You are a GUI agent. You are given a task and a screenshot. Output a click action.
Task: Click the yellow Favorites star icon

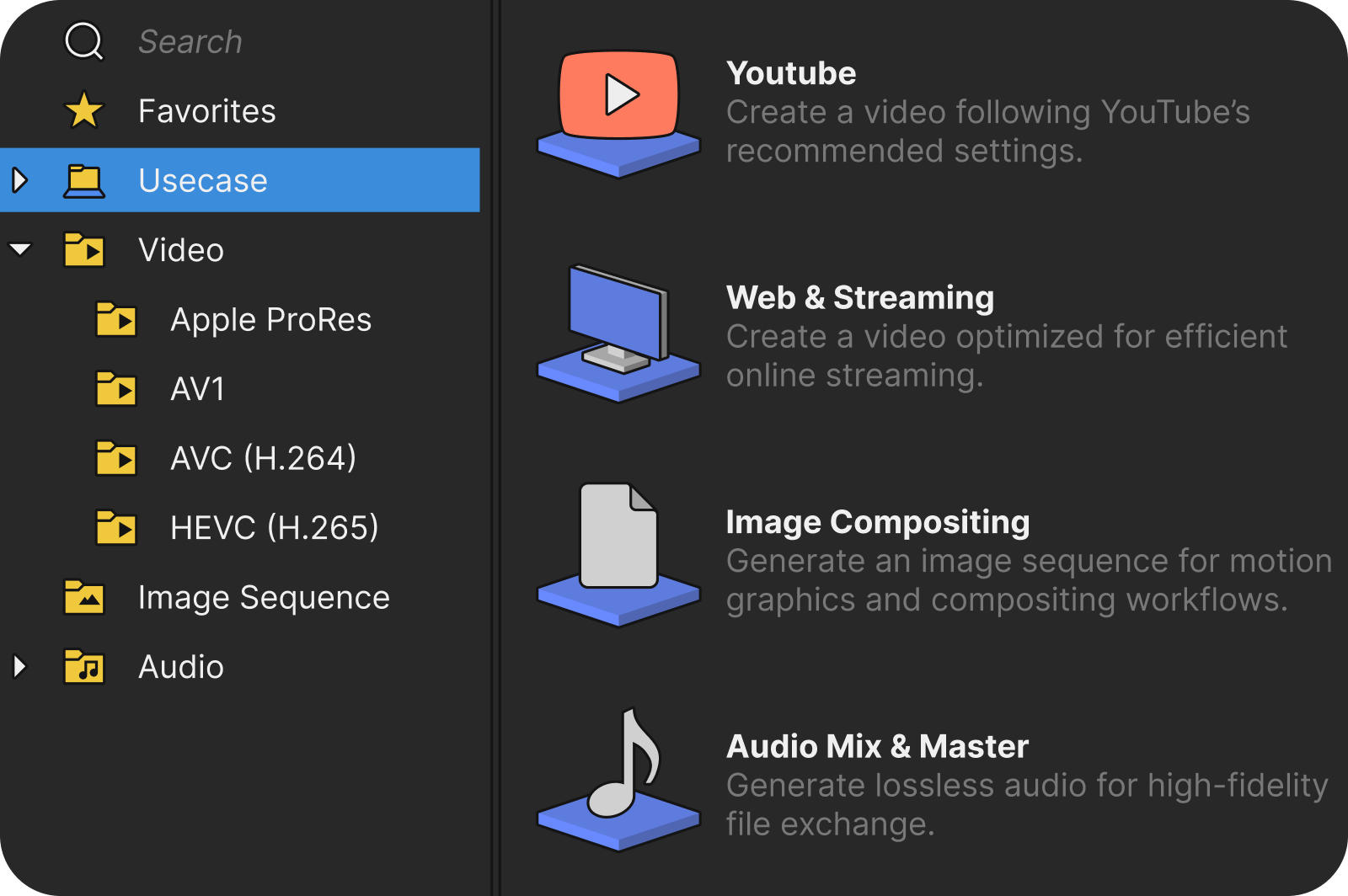(x=84, y=111)
